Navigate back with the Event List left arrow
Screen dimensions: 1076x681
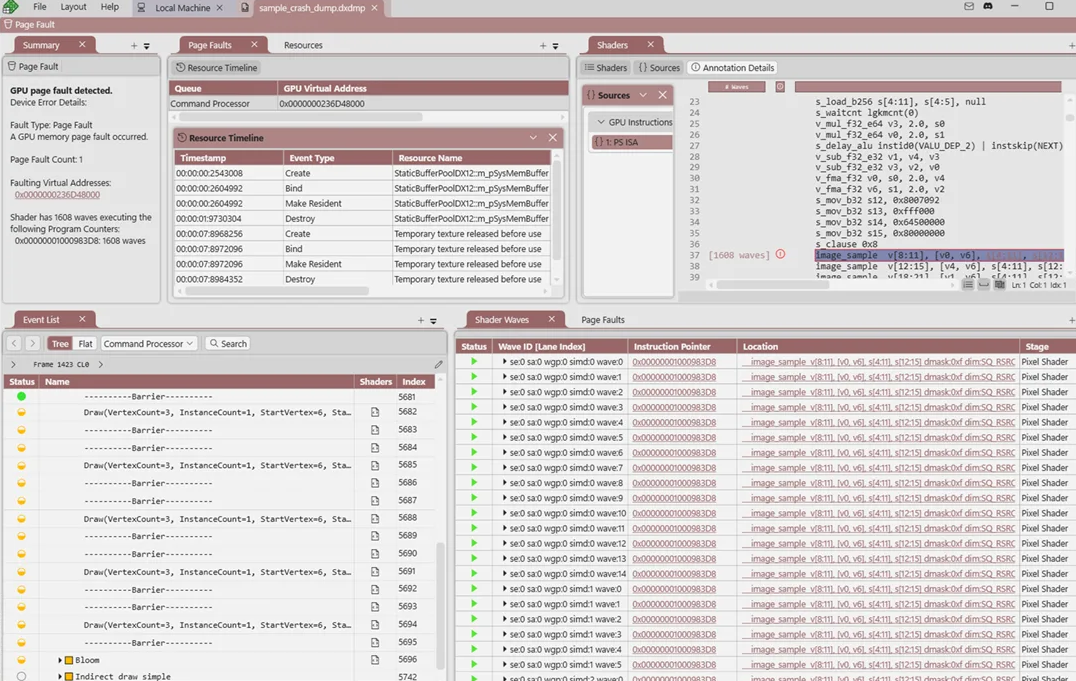pos(14,343)
